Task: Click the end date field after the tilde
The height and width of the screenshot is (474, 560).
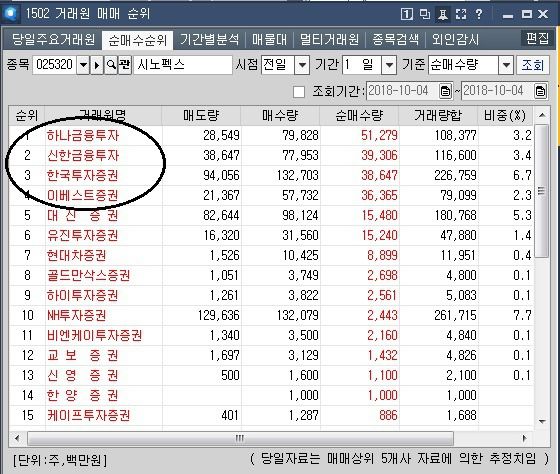Action: (498, 91)
